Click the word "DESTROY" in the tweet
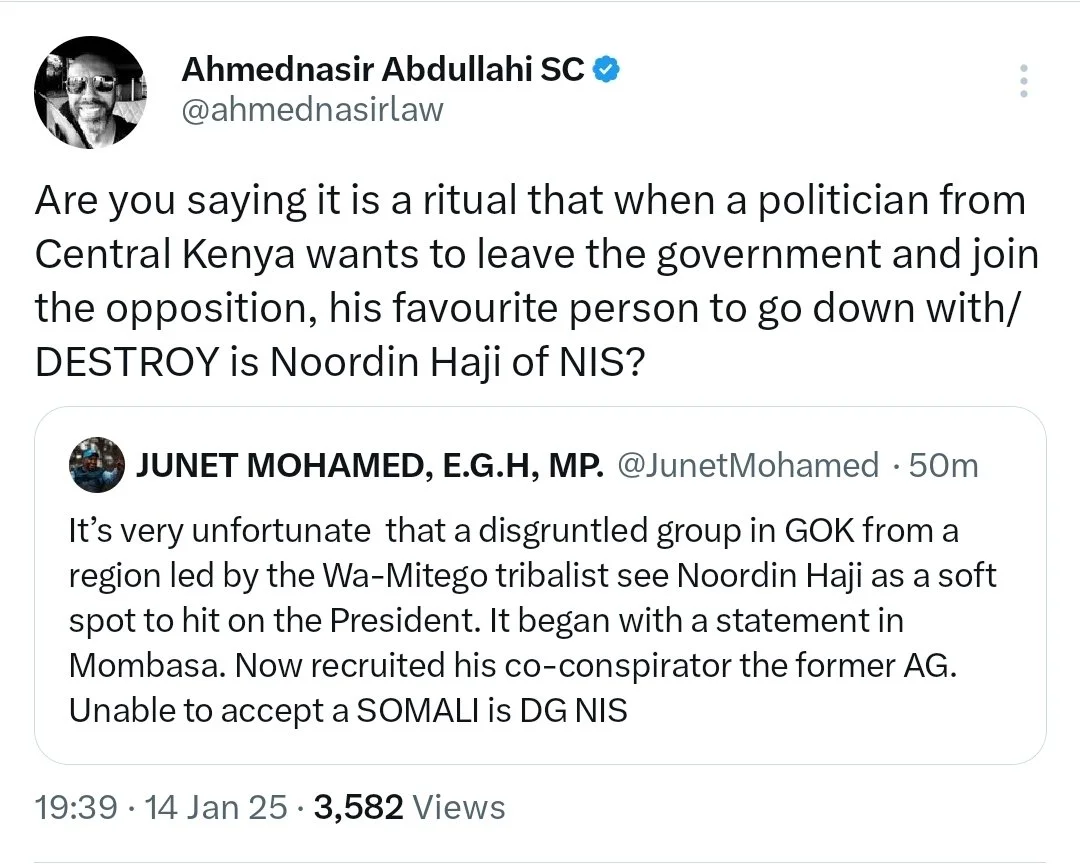 coord(125,362)
